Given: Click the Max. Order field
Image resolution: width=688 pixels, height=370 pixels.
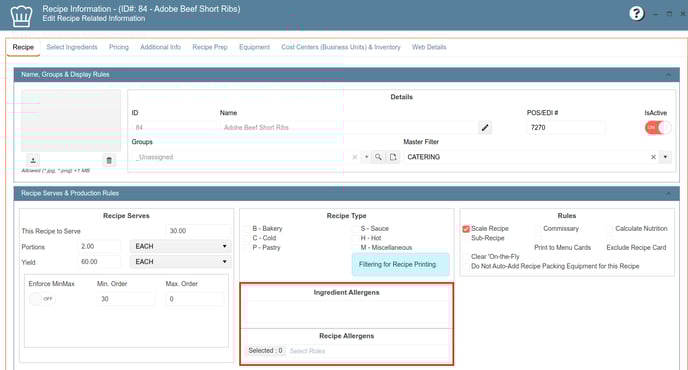Looking at the screenshot, I should pos(195,299).
